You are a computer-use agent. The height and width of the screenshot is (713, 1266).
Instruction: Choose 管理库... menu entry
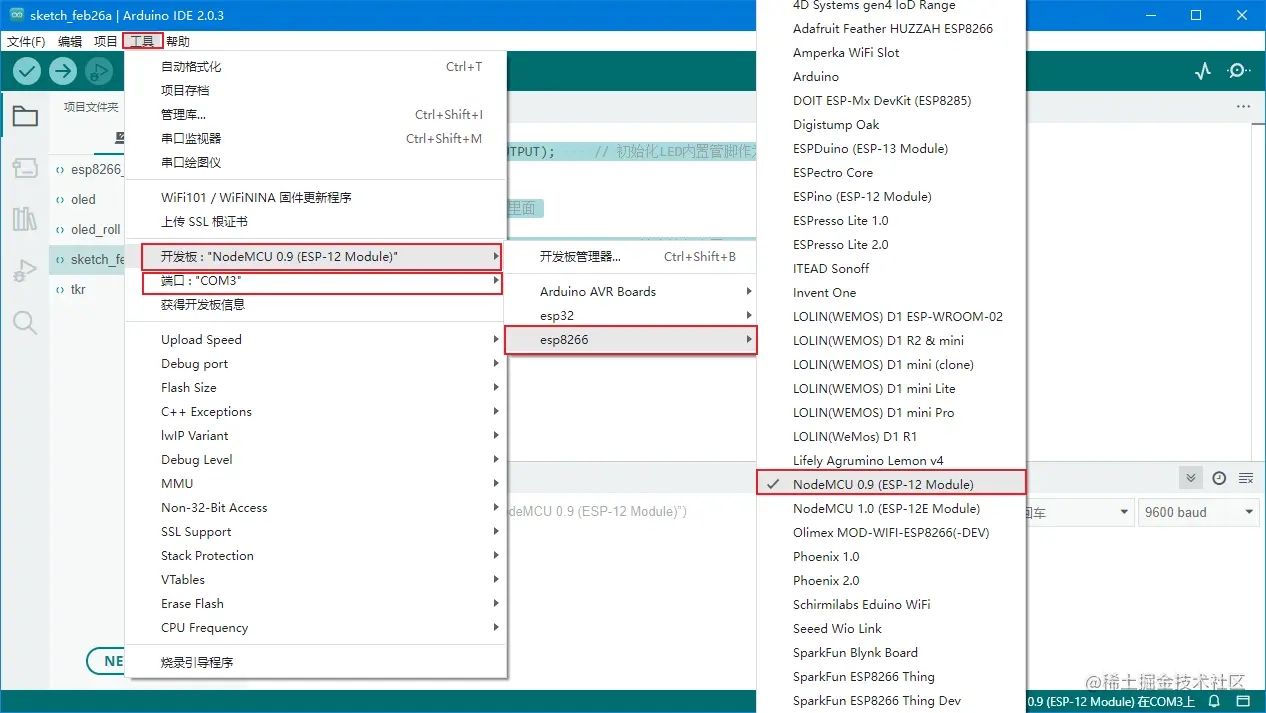[x=316, y=115]
